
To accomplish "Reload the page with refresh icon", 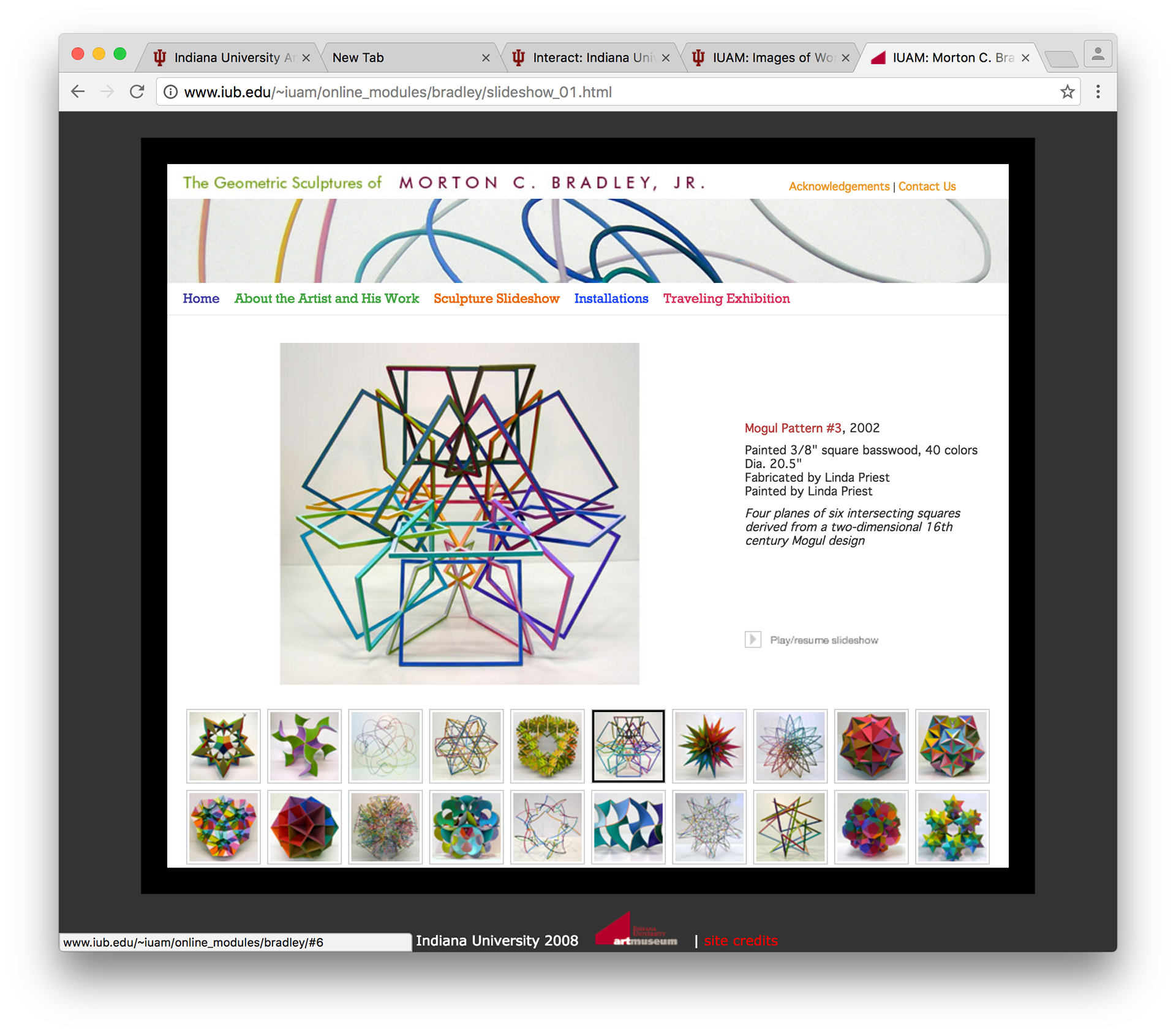I will tap(137, 92).
